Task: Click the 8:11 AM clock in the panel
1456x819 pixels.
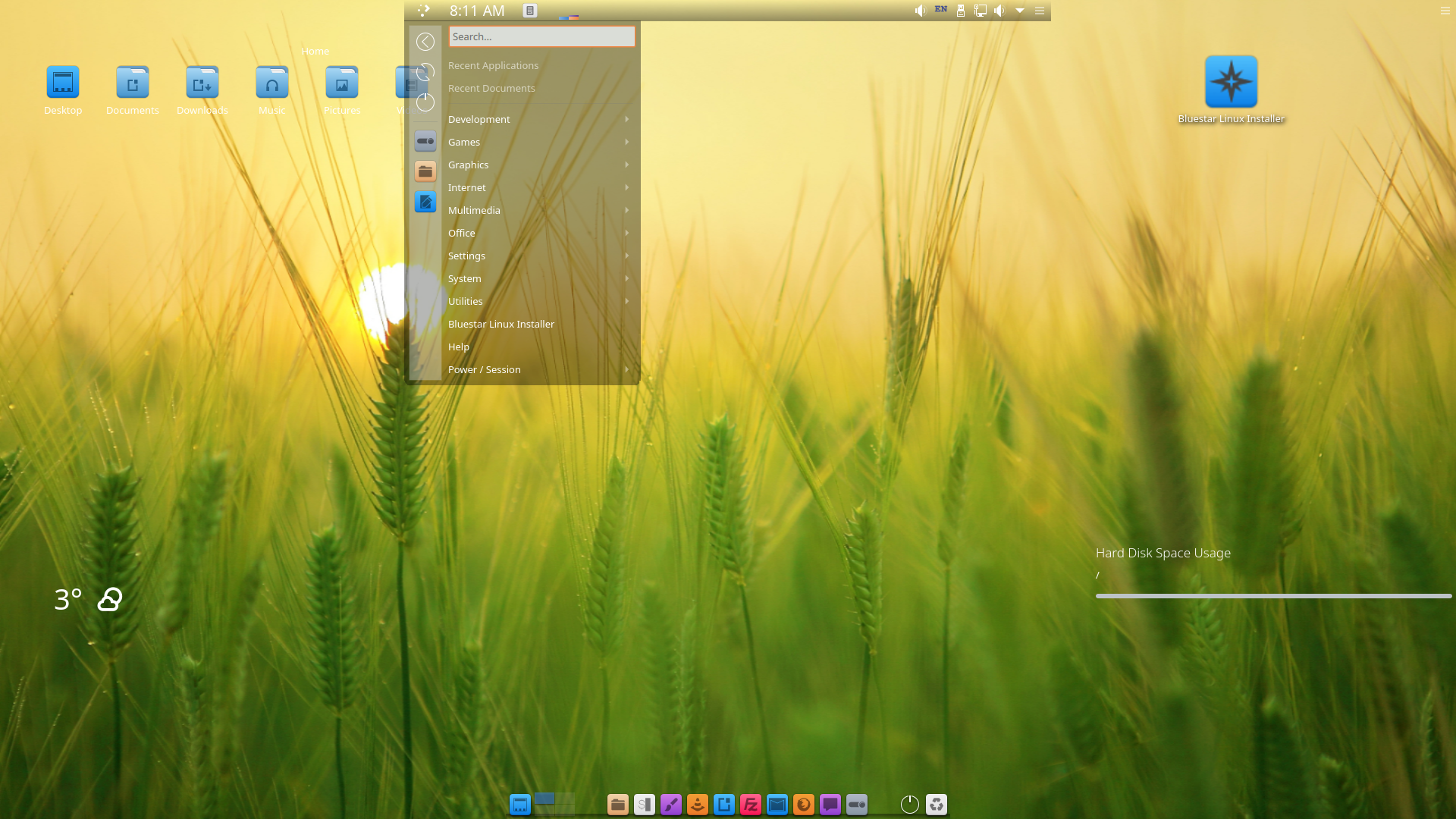Action: (477, 11)
